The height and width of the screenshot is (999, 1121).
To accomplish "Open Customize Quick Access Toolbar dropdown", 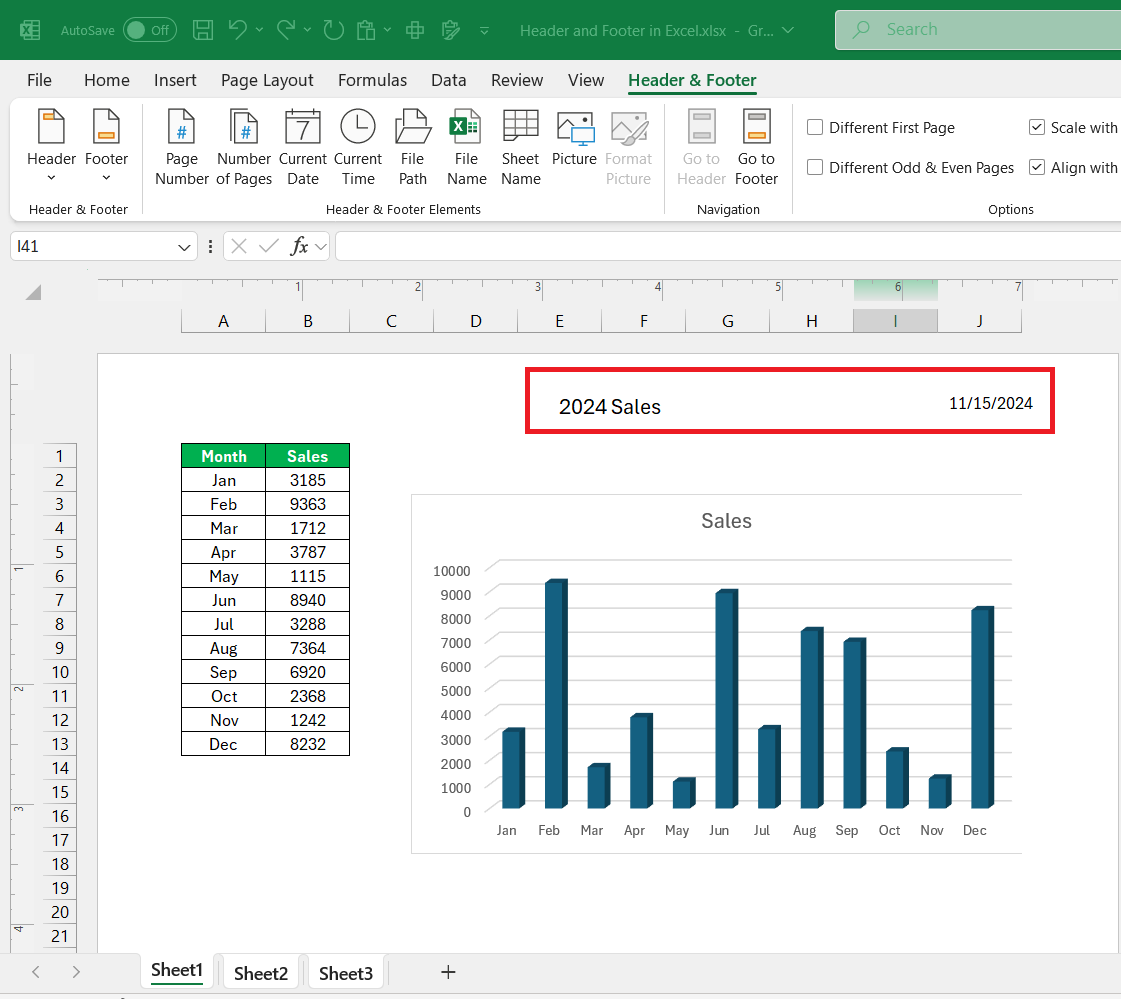I will (x=484, y=31).
